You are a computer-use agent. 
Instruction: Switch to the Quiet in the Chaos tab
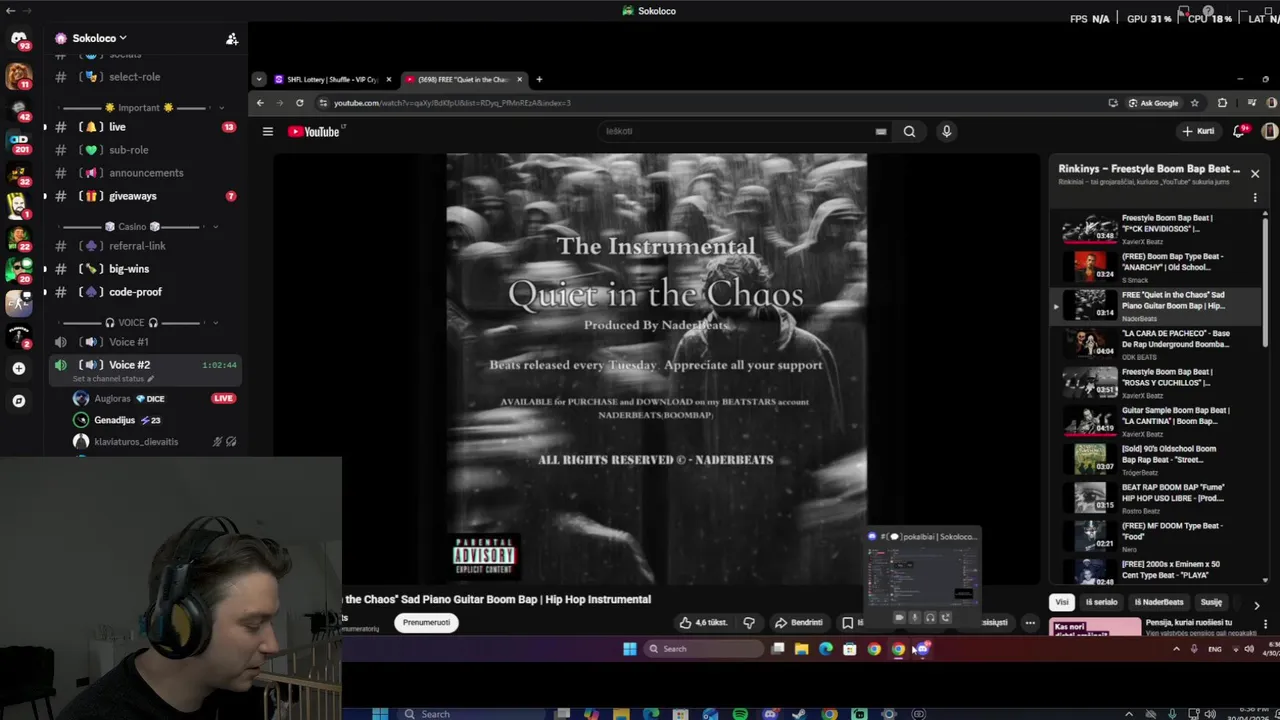point(462,79)
